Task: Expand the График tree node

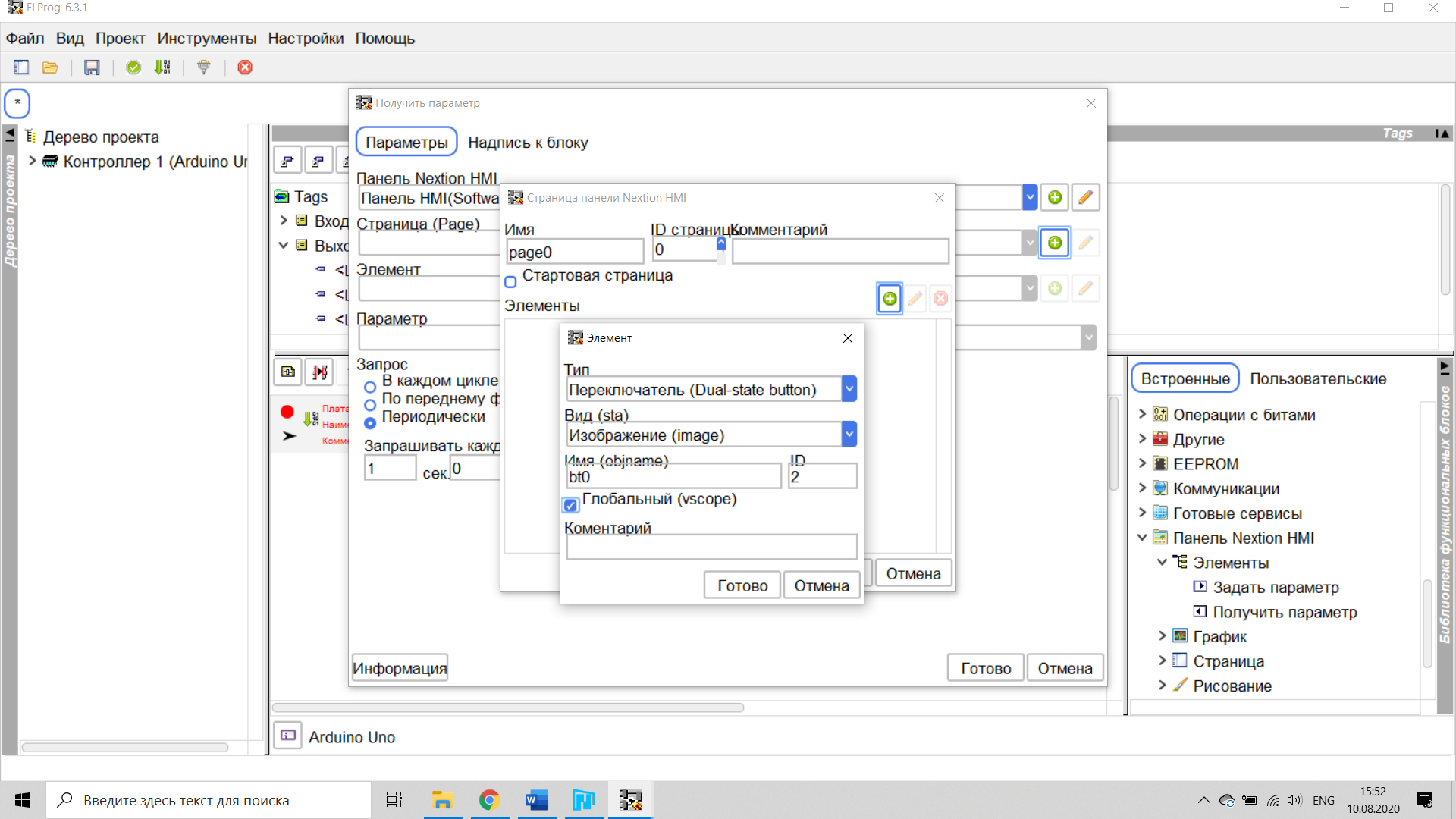Action: [1162, 636]
